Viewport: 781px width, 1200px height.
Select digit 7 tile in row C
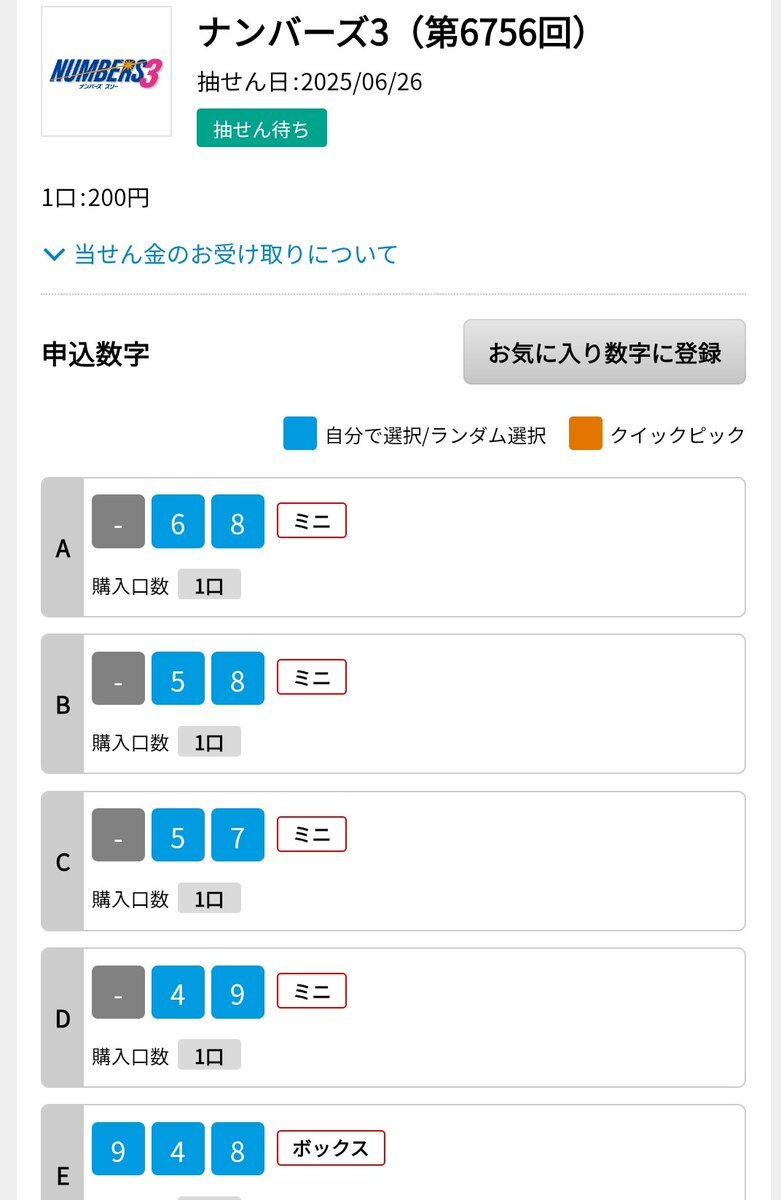click(238, 835)
